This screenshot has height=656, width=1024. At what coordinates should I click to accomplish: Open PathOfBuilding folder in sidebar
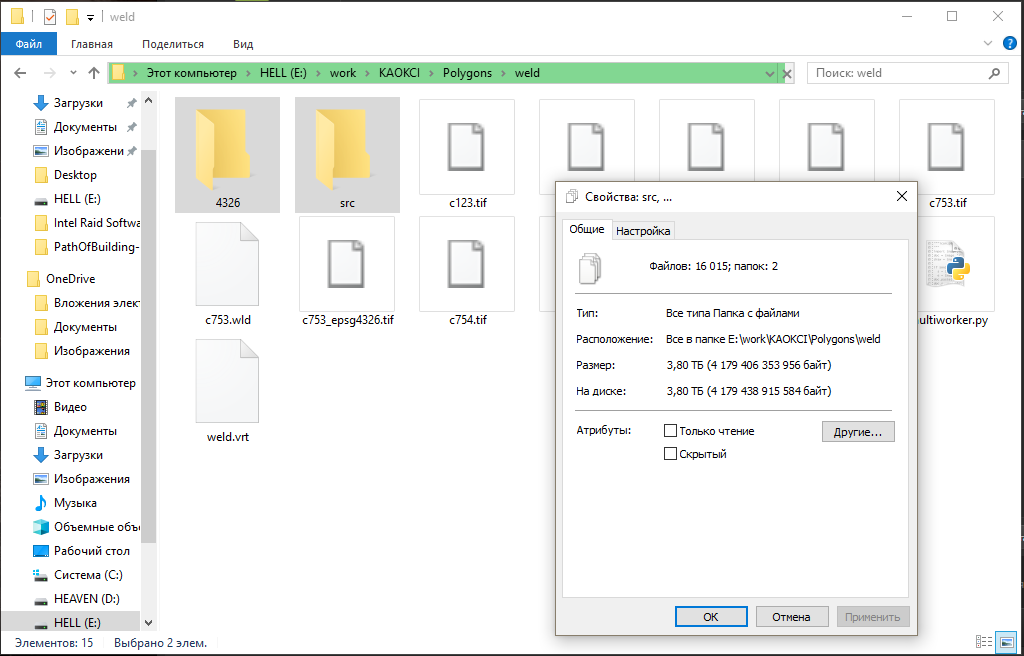(x=97, y=247)
